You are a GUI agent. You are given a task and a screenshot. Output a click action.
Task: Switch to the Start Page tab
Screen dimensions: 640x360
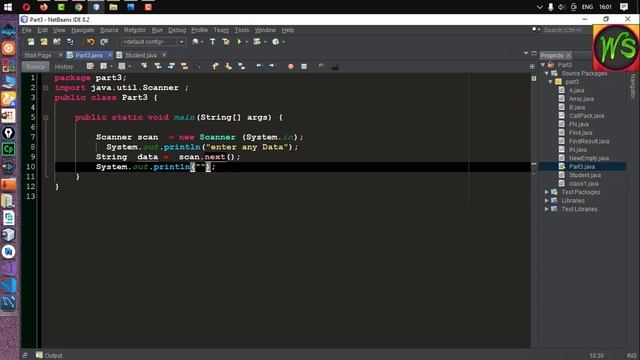(x=38, y=55)
